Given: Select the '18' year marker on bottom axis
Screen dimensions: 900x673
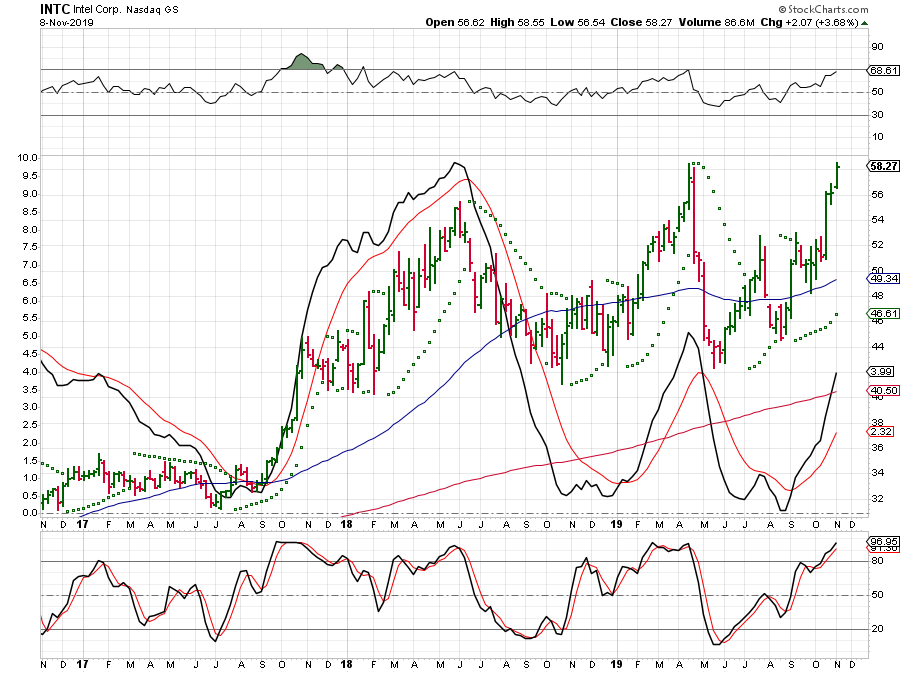Looking at the screenshot, I should click(344, 663).
